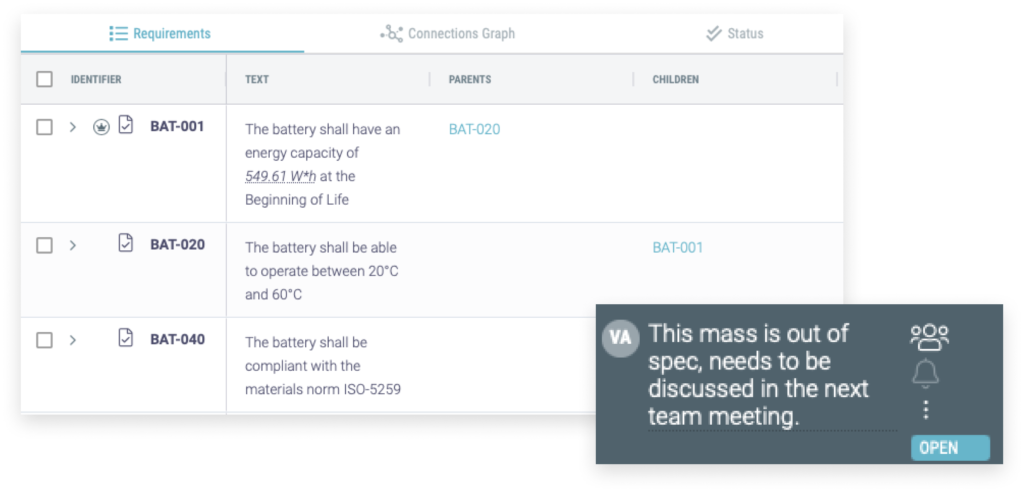This screenshot has height=492, width=1024.
Task: Click the crown icon beside BAT-001
Action: [101, 128]
